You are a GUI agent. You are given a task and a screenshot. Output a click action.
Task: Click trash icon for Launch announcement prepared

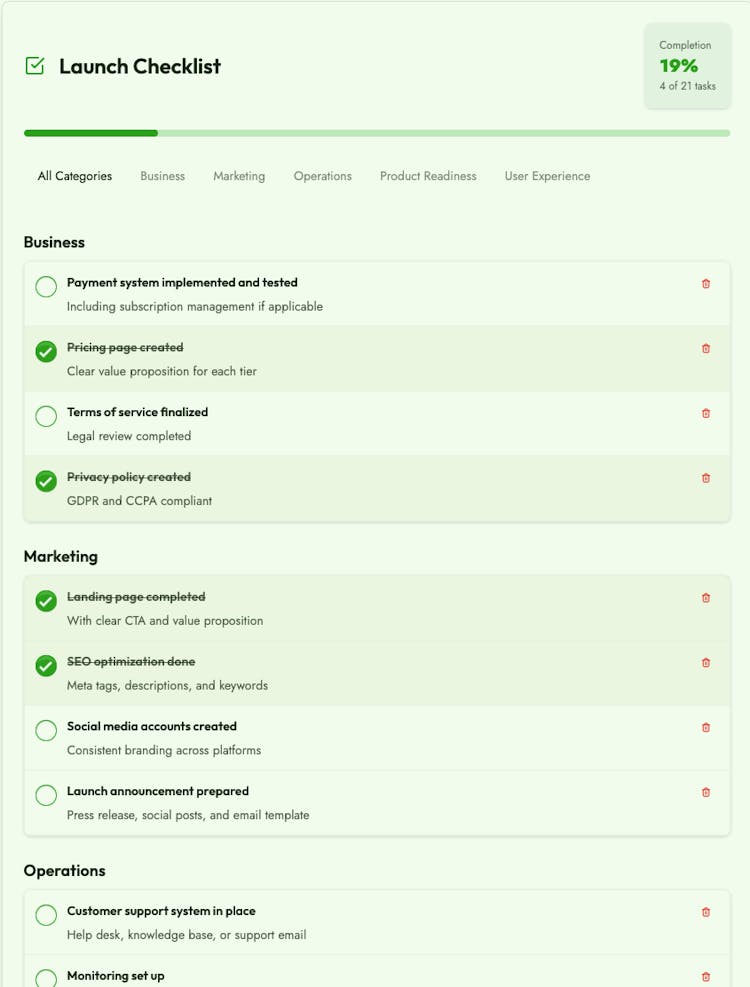(x=705, y=792)
